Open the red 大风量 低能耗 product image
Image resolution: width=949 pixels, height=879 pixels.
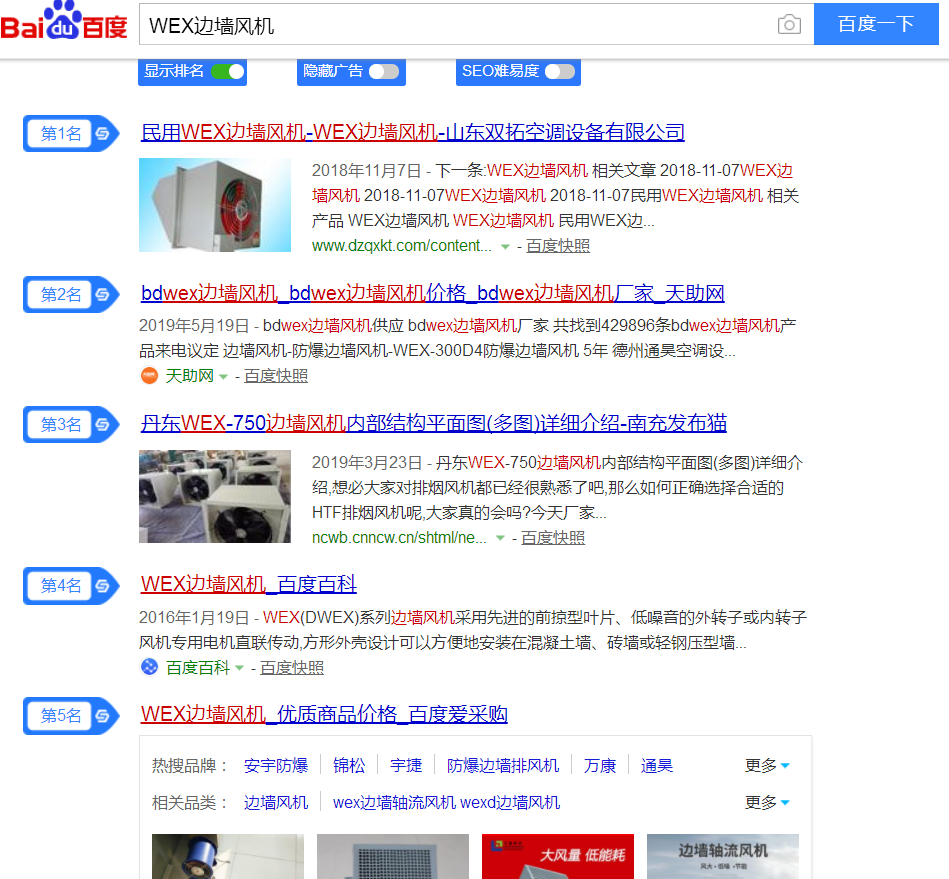click(558, 857)
